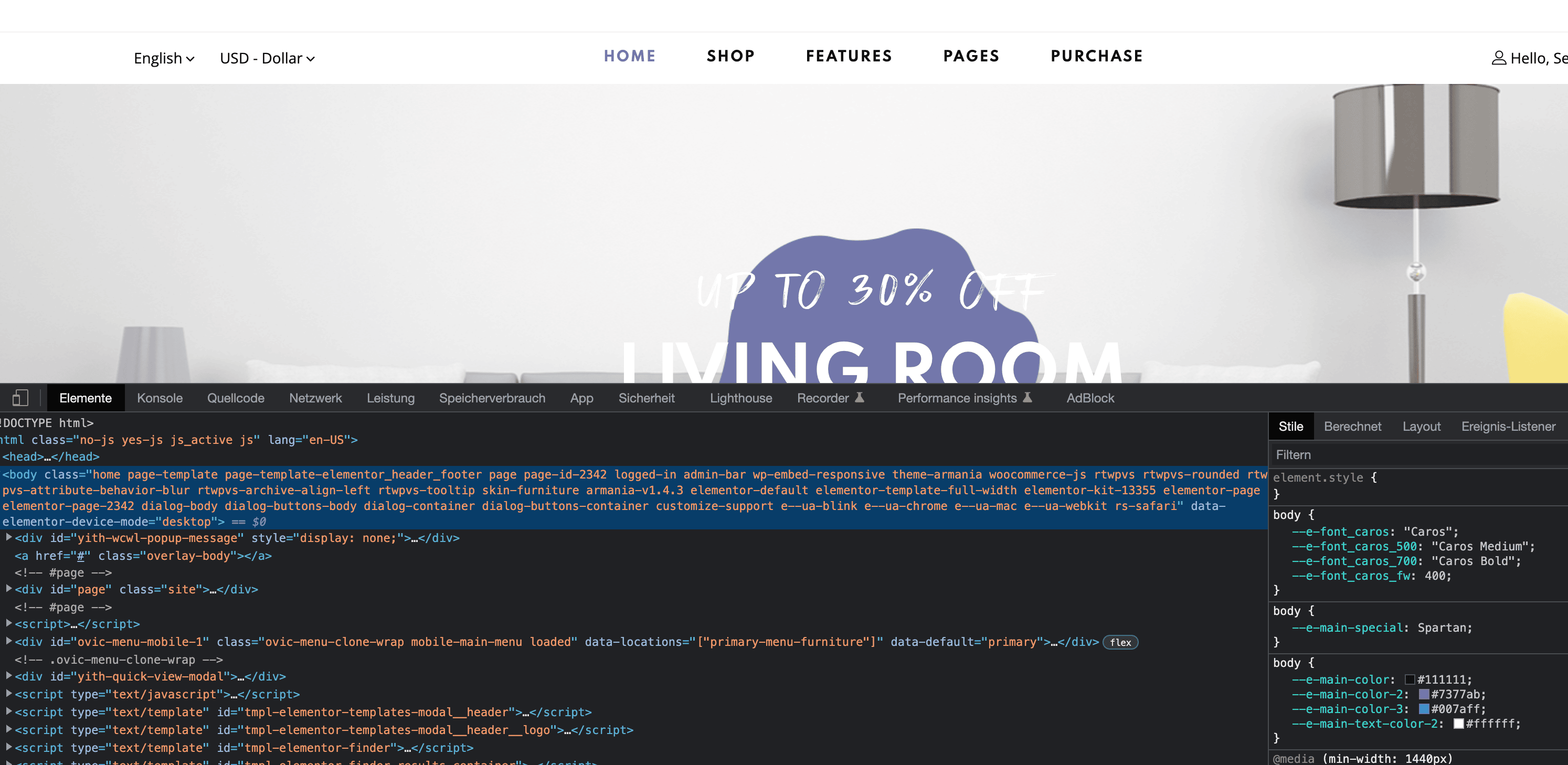Select the Stile sidebar tab
The width and height of the screenshot is (1568, 765).
(1290, 426)
